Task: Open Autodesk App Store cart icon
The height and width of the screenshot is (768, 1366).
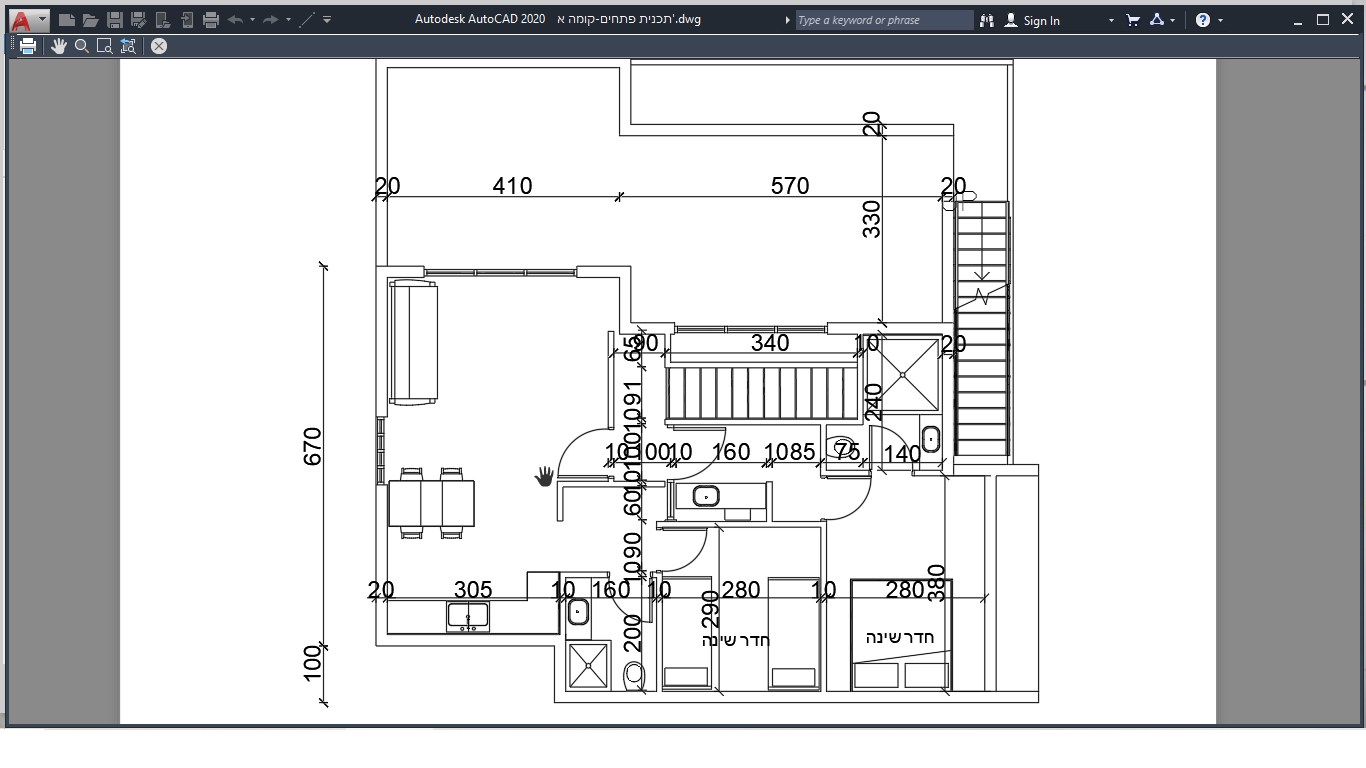Action: click(x=1133, y=20)
